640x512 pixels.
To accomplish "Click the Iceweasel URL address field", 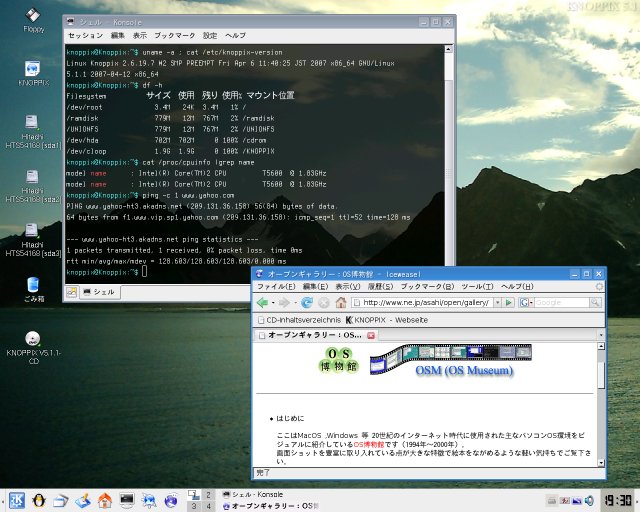I will pyautogui.click(x=424, y=303).
